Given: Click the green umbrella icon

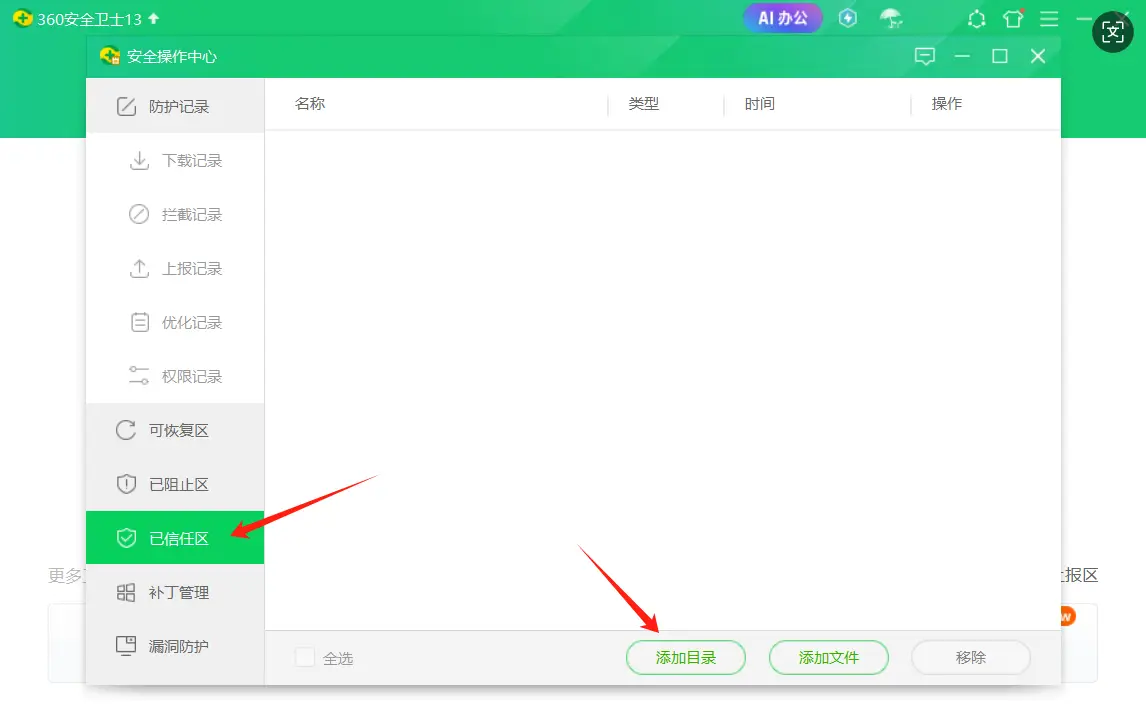Looking at the screenshot, I should (890, 18).
